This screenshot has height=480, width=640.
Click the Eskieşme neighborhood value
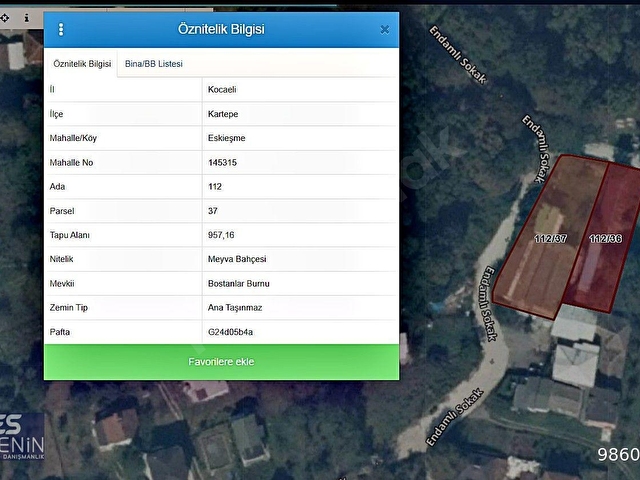pos(227,138)
